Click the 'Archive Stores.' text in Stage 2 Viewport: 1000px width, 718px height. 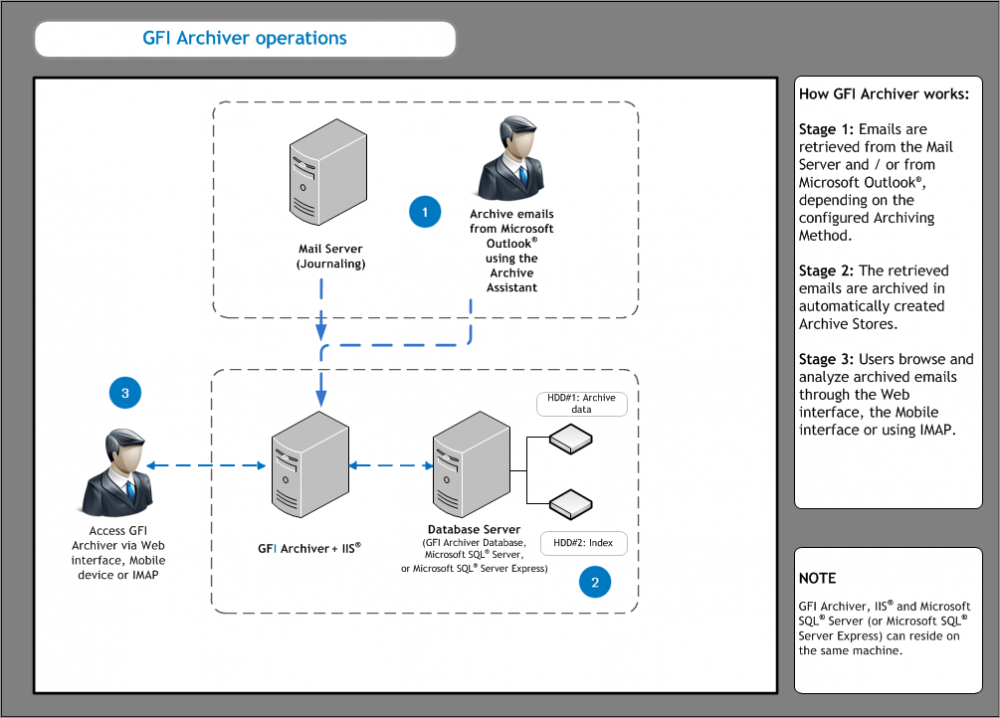848,324
